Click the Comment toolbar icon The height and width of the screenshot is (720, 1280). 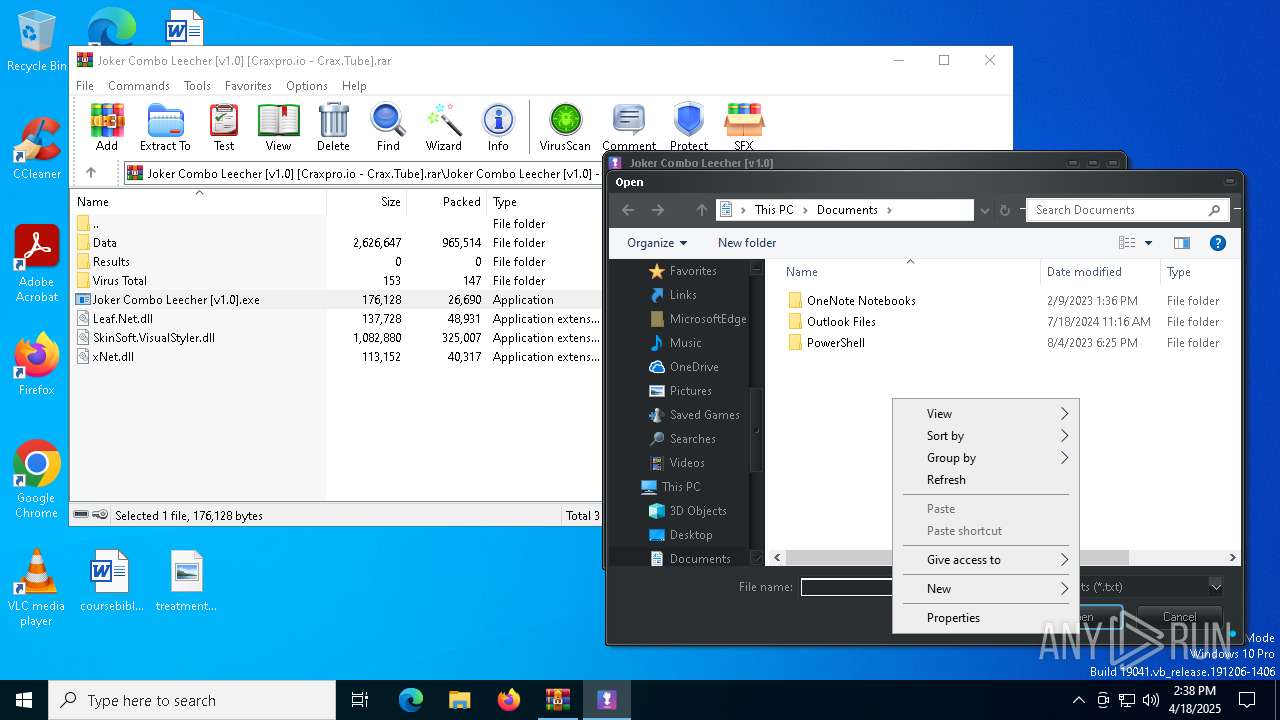point(629,127)
